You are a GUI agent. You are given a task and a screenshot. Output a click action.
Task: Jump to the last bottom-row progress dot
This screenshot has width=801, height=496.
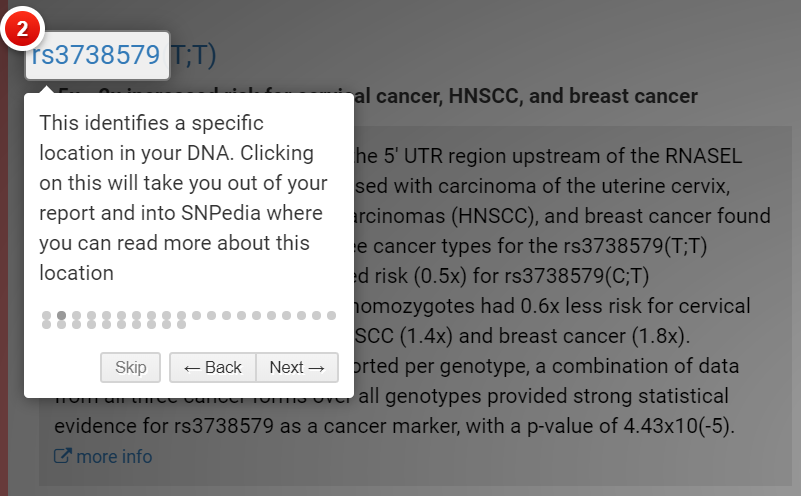pos(182,325)
